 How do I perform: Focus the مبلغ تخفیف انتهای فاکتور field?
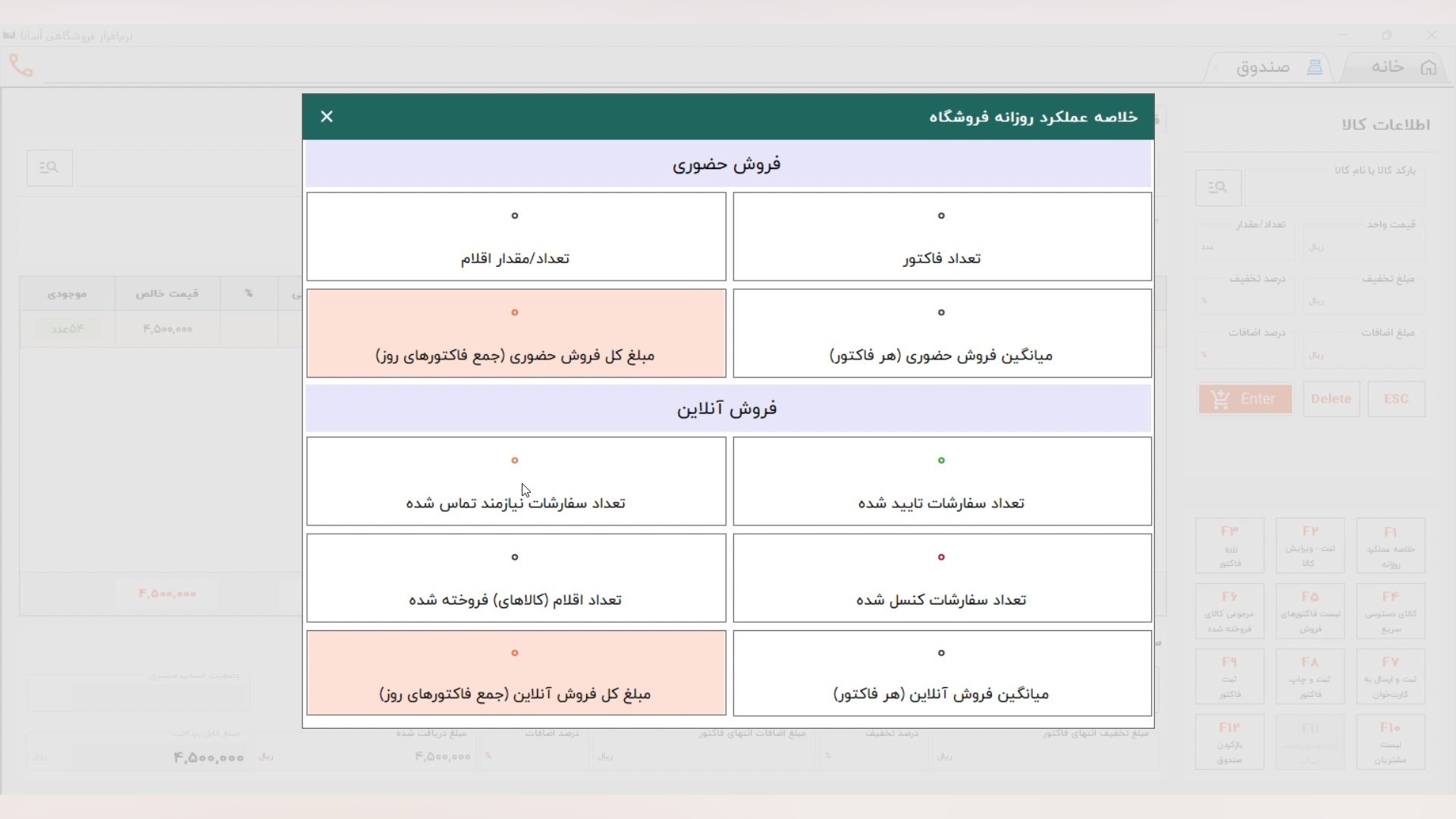[1045, 757]
